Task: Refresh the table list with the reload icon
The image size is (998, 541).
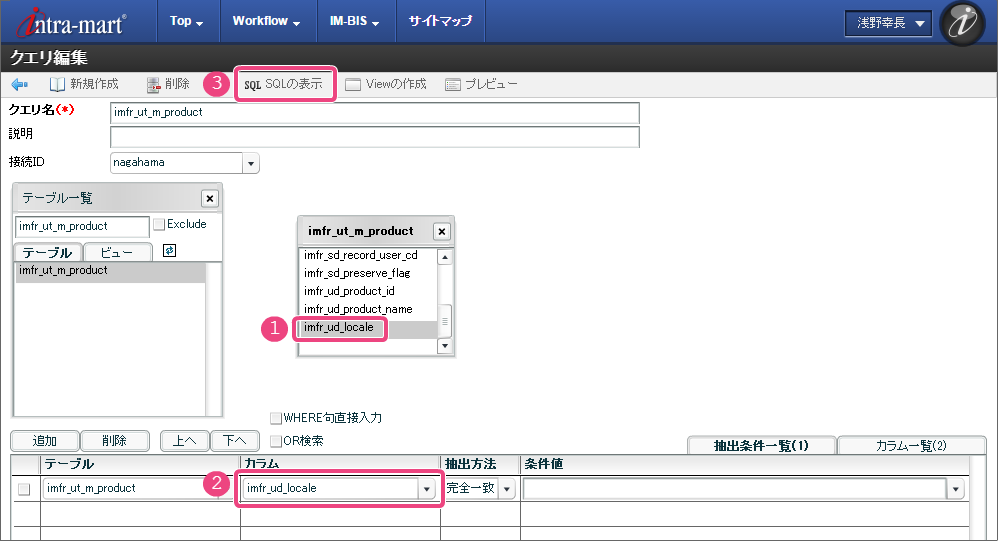Action: (x=169, y=251)
